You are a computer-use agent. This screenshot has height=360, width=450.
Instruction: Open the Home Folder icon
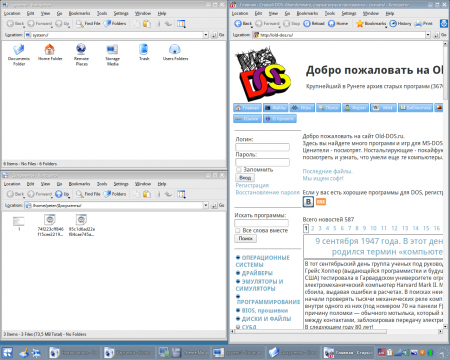click(x=50, y=52)
